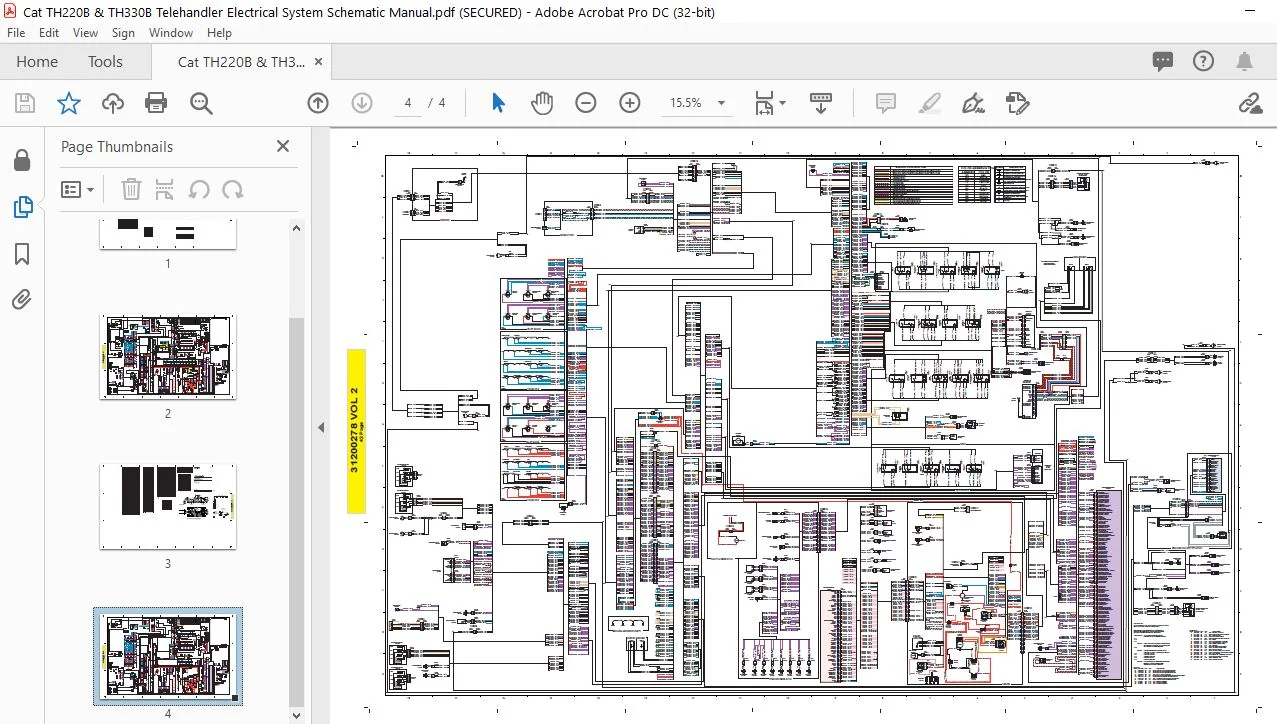Switch to the Tools tab
The image size is (1277, 724).
point(105,62)
